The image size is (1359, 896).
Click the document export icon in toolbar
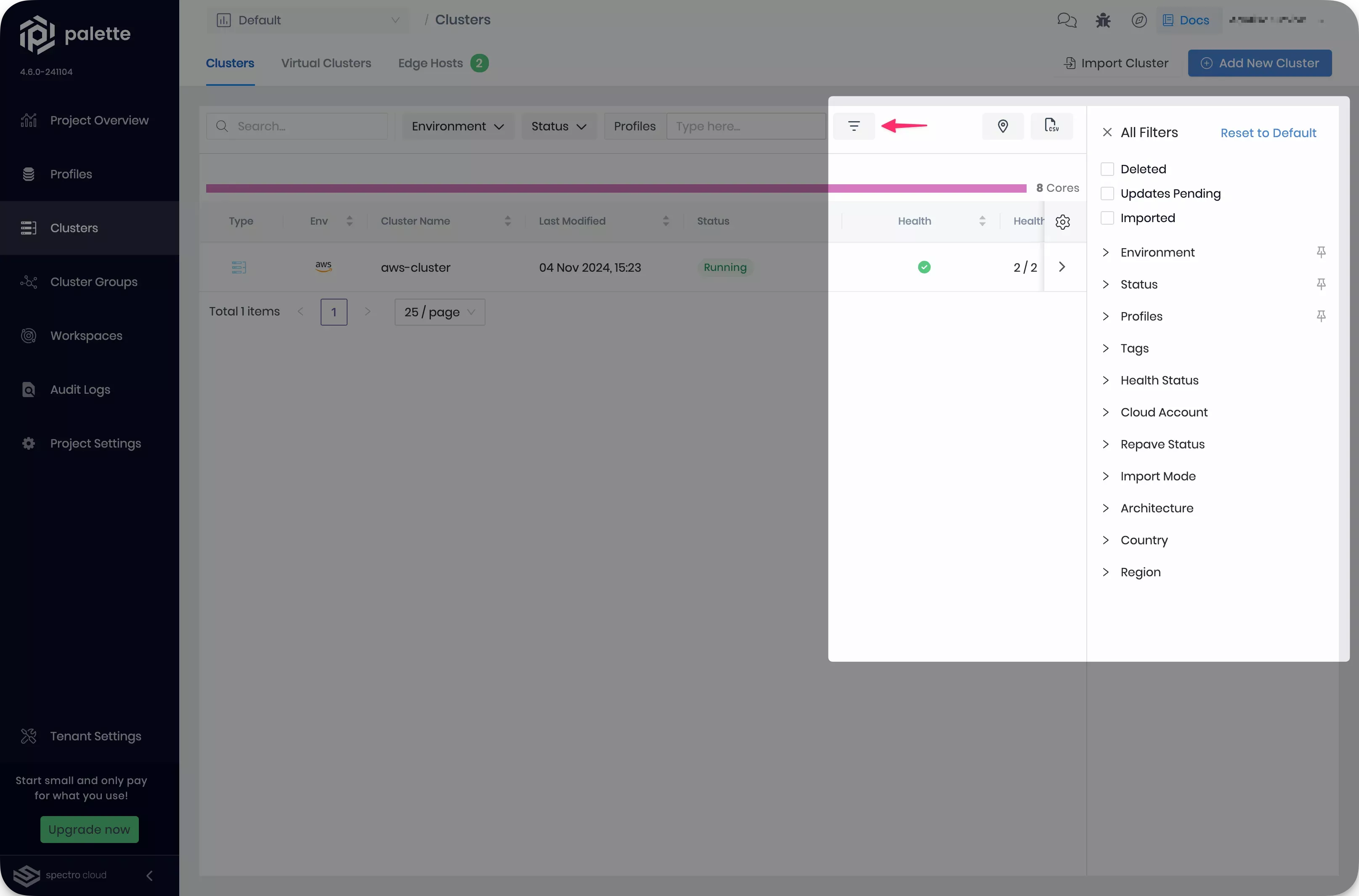(1051, 125)
